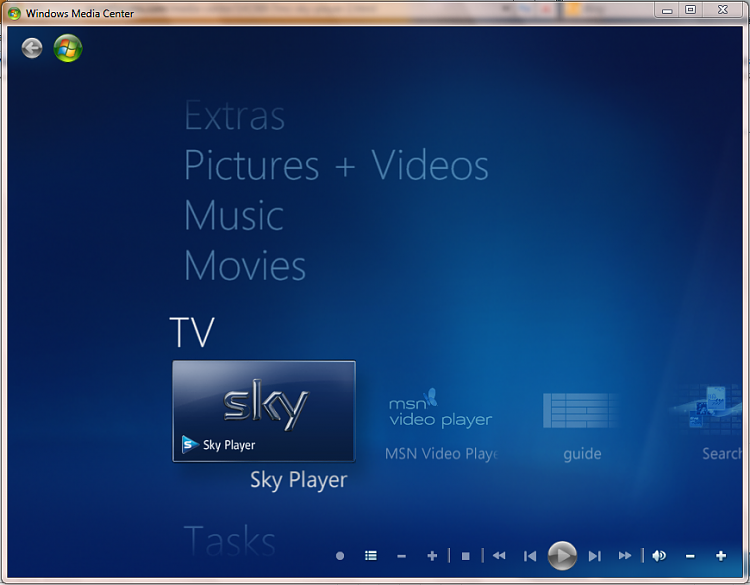Start playback with the round play button
This screenshot has height=585, width=750.
(562, 555)
